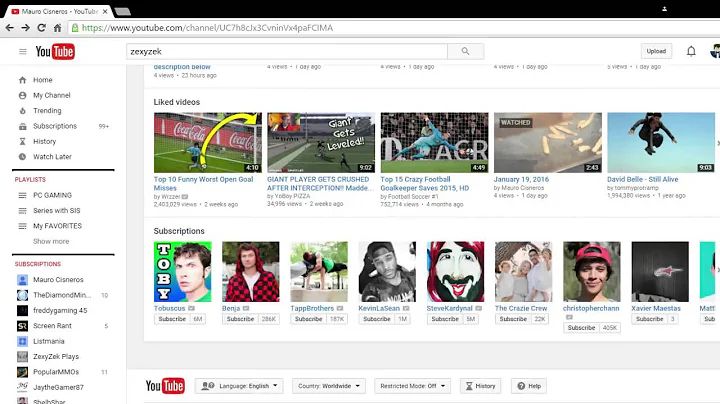Click the footer History button
This screenshot has width=720, height=404.
pos(480,386)
